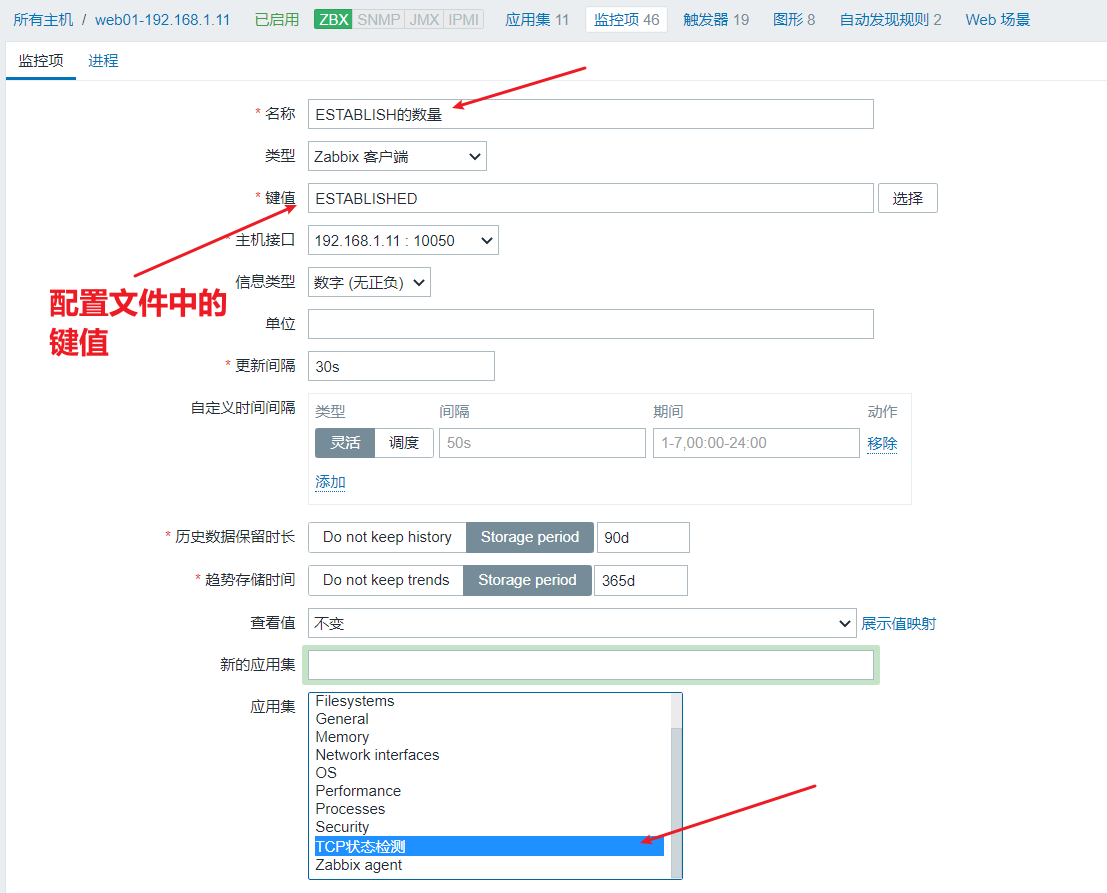Image resolution: width=1107 pixels, height=893 pixels.
Task: Focus the 键值 ESTABLISHED input field
Action: tap(590, 198)
